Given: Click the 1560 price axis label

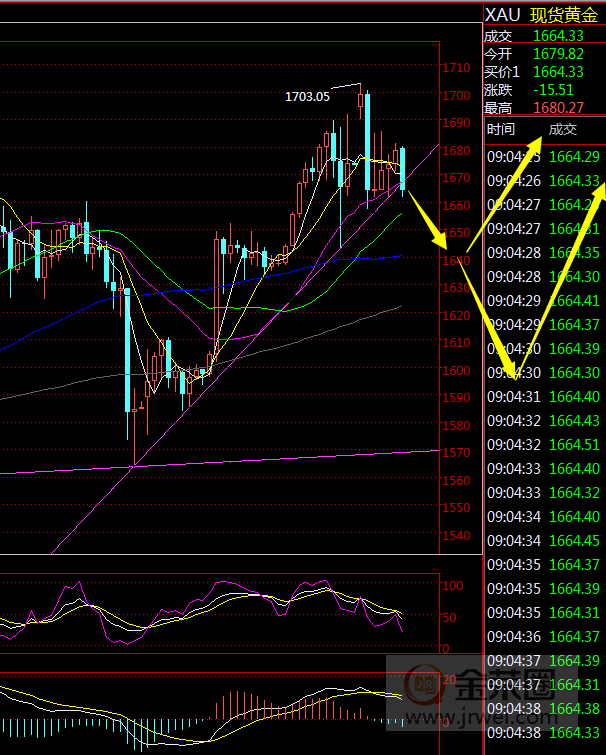Looking at the screenshot, I should point(456,480).
